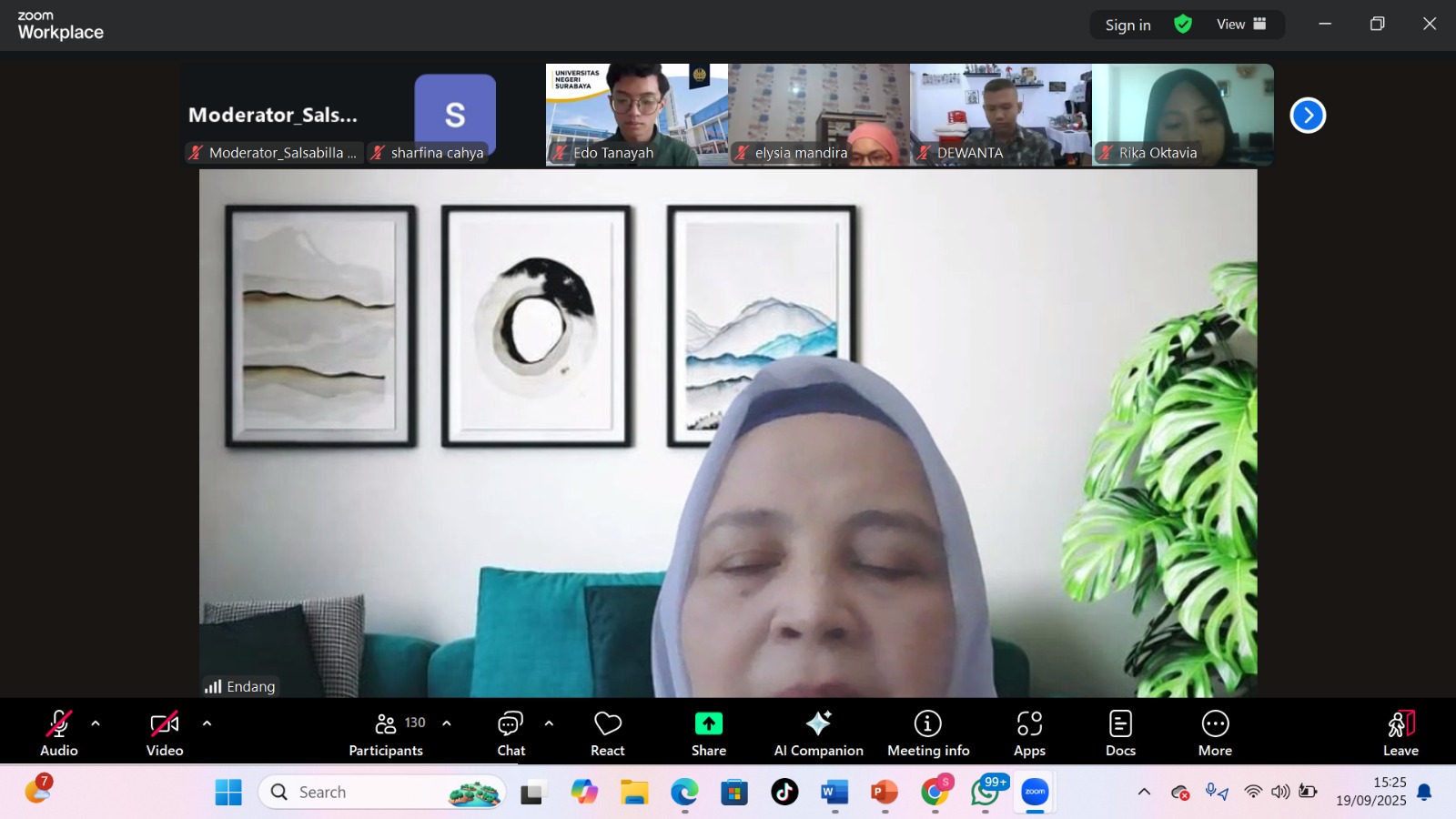Expand audio options arrow next to Audio
1456x819 pixels.
coord(96,723)
